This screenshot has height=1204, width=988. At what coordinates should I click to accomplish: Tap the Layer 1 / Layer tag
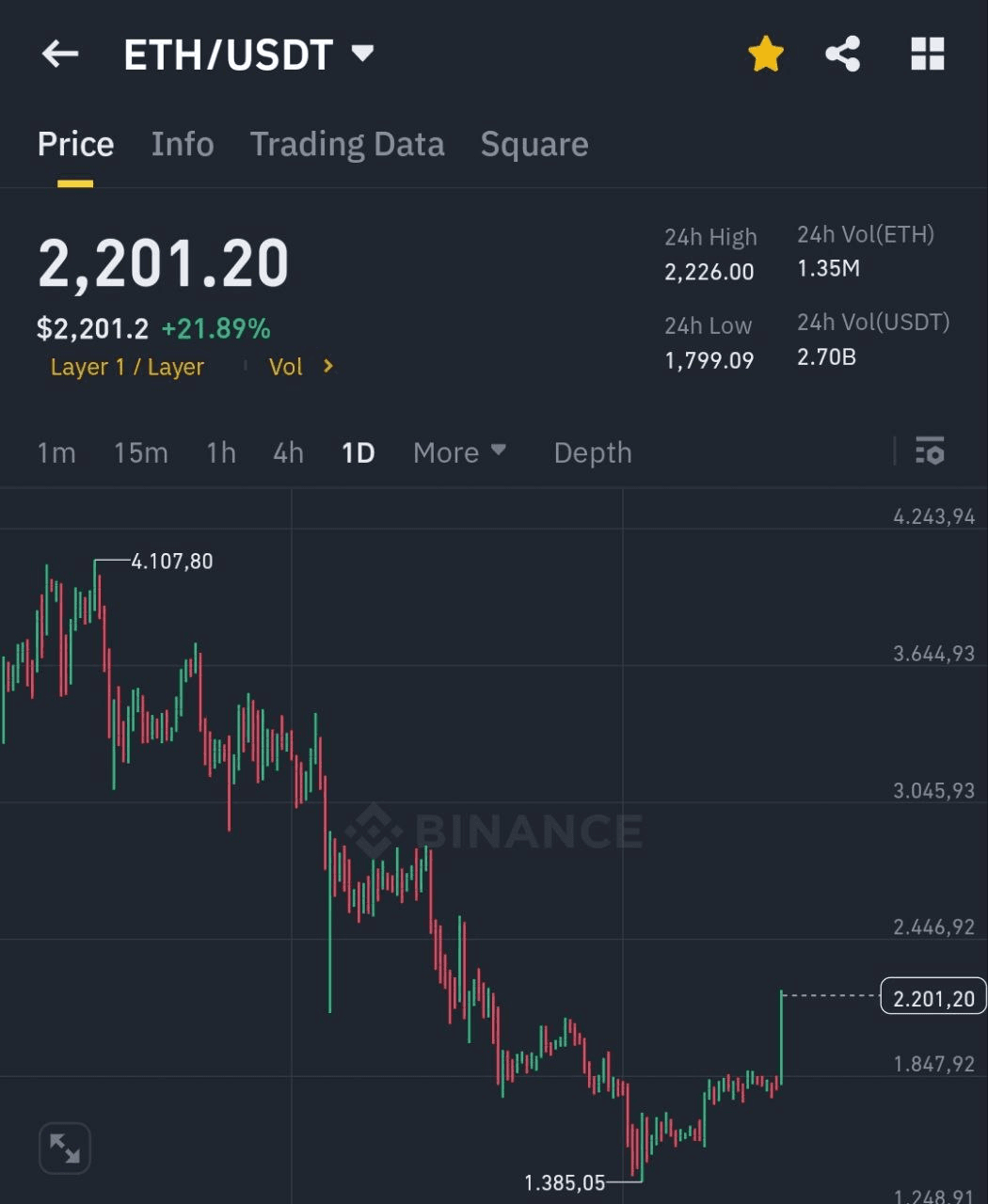coord(127,367)
